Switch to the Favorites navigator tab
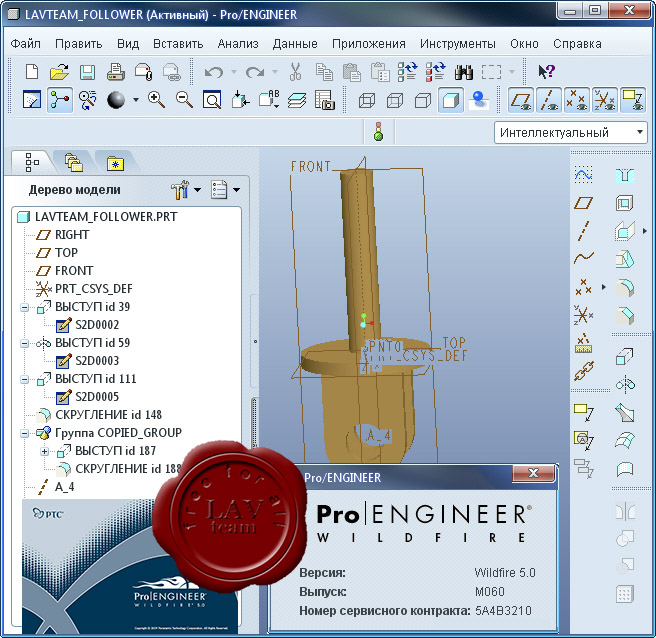The width and height of the screenshot is (656, 638). point(115,162)
